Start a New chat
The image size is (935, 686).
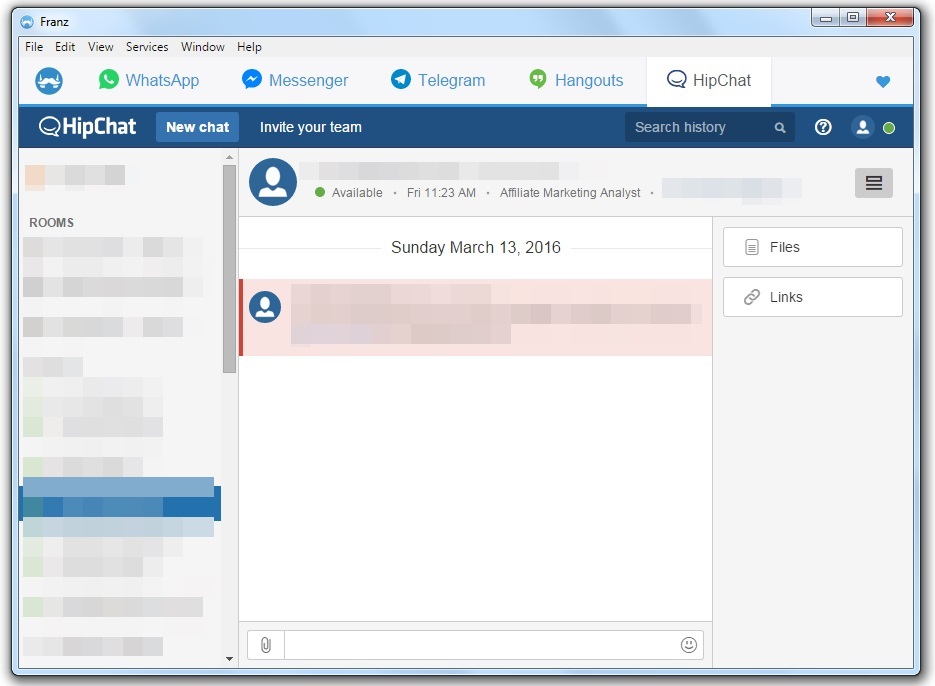click(x=197, y=127)
